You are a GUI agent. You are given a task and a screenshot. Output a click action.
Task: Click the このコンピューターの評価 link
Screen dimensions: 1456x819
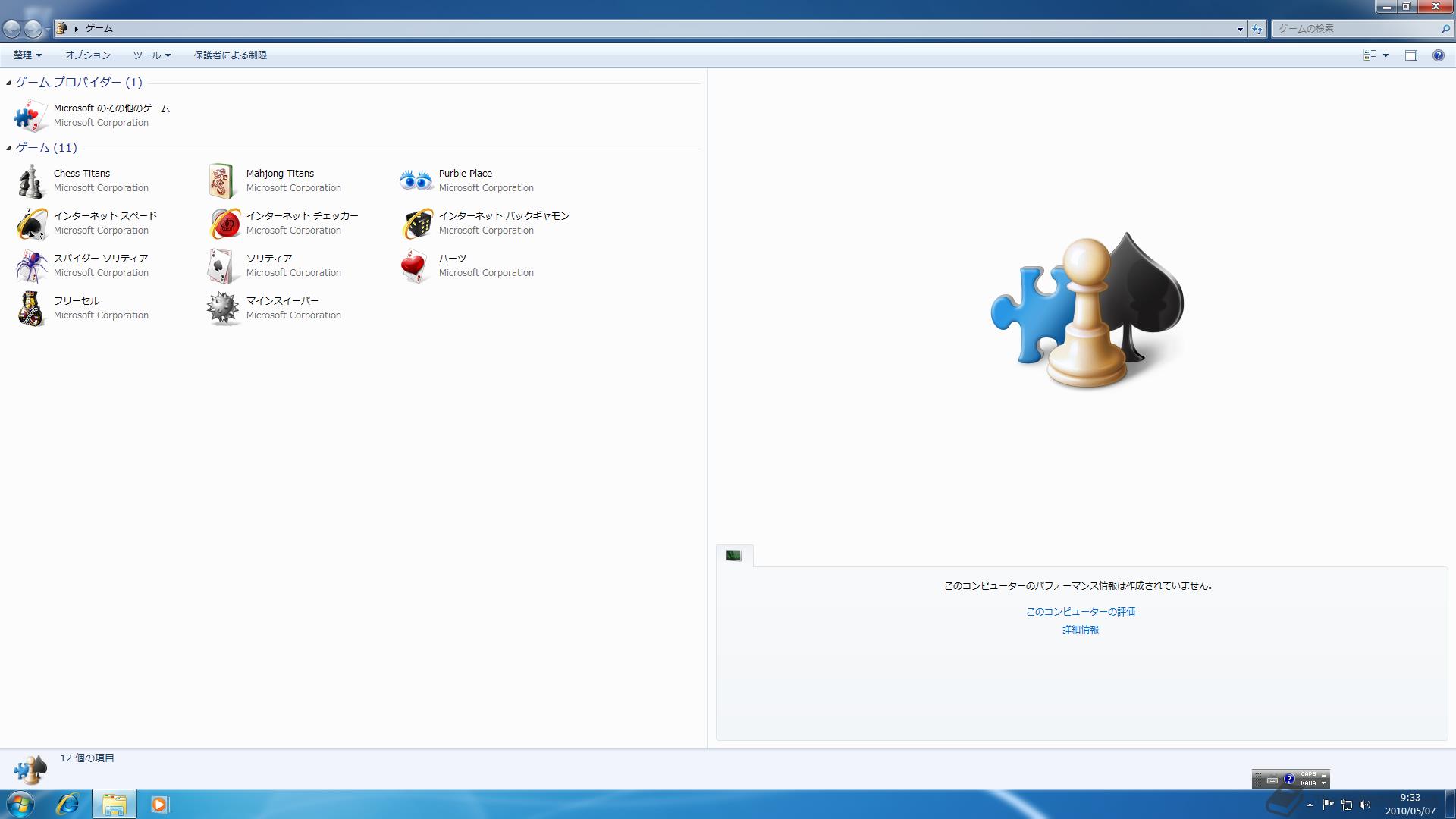click(1081, 612)
